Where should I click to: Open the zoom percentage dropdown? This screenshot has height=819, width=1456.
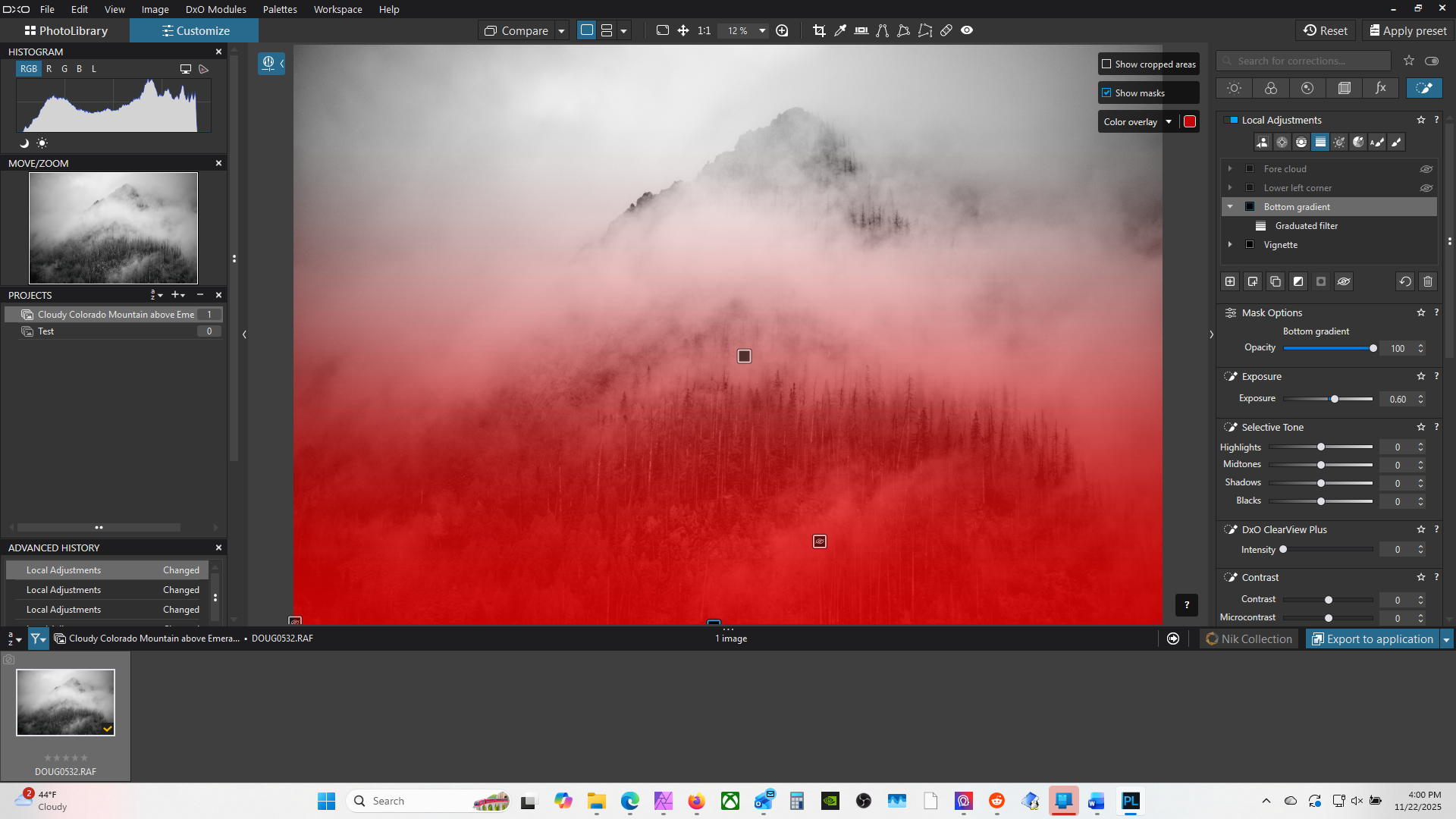[x=762, y=31]
